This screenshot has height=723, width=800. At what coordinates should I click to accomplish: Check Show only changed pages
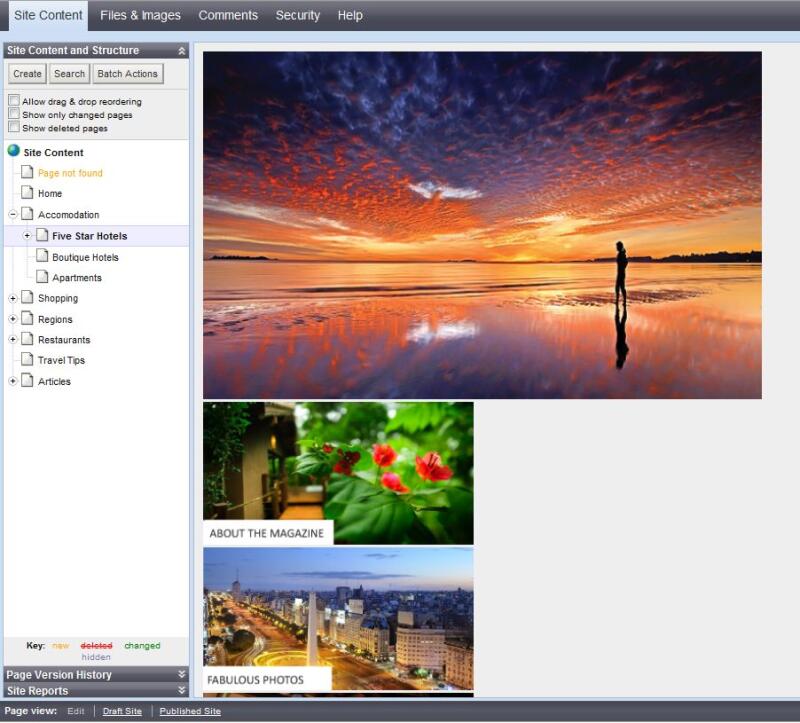(14, 114)
